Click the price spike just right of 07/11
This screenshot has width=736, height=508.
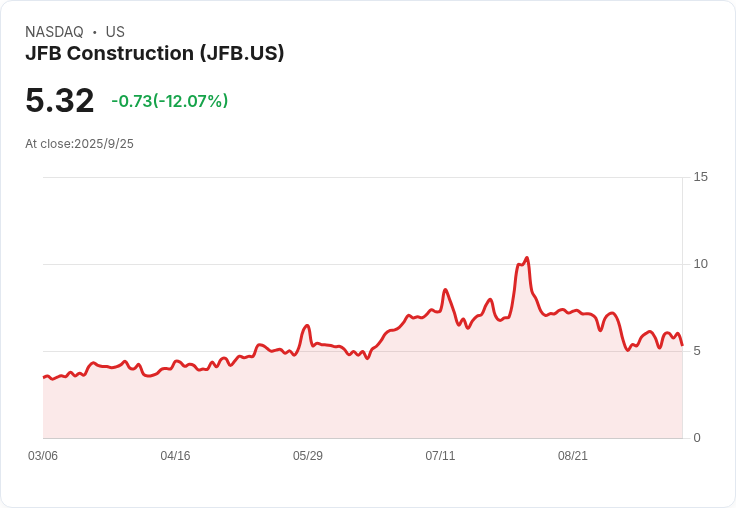445,290
